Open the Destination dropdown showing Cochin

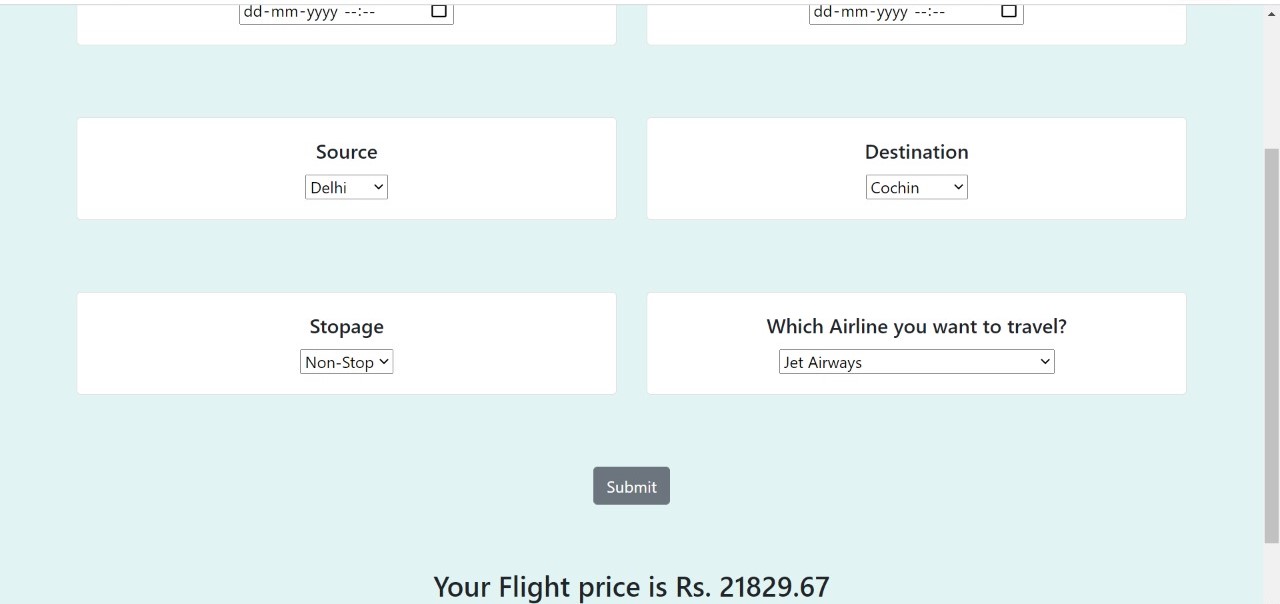(x=916, y=187)
